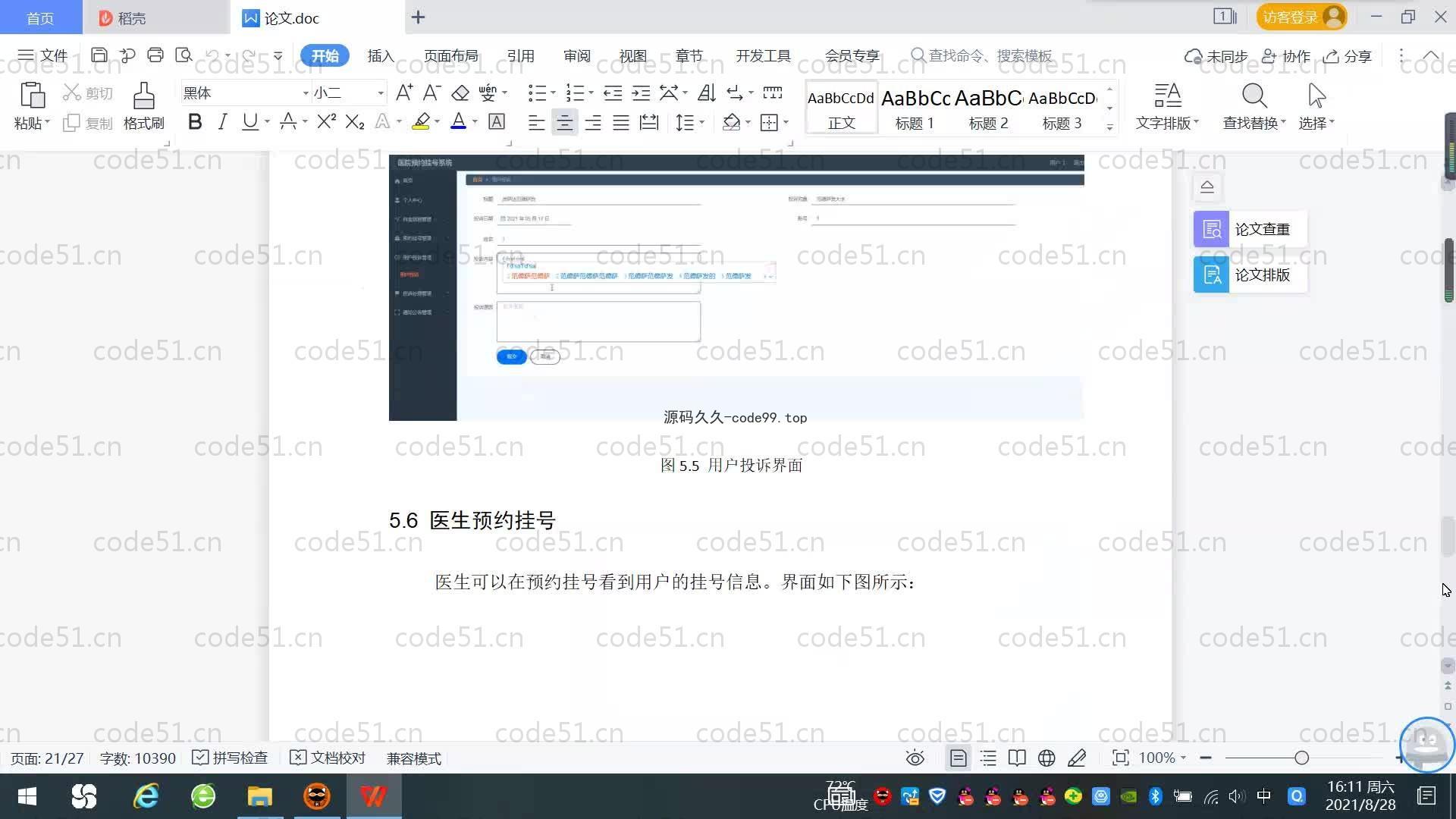Switch to the 插入 tab
Viewport: 1456px width, 819px height.
click(381, 55)
